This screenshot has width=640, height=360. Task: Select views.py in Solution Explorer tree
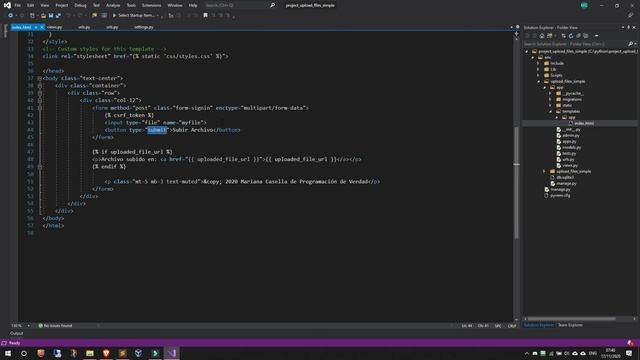[x=570, y=165]
